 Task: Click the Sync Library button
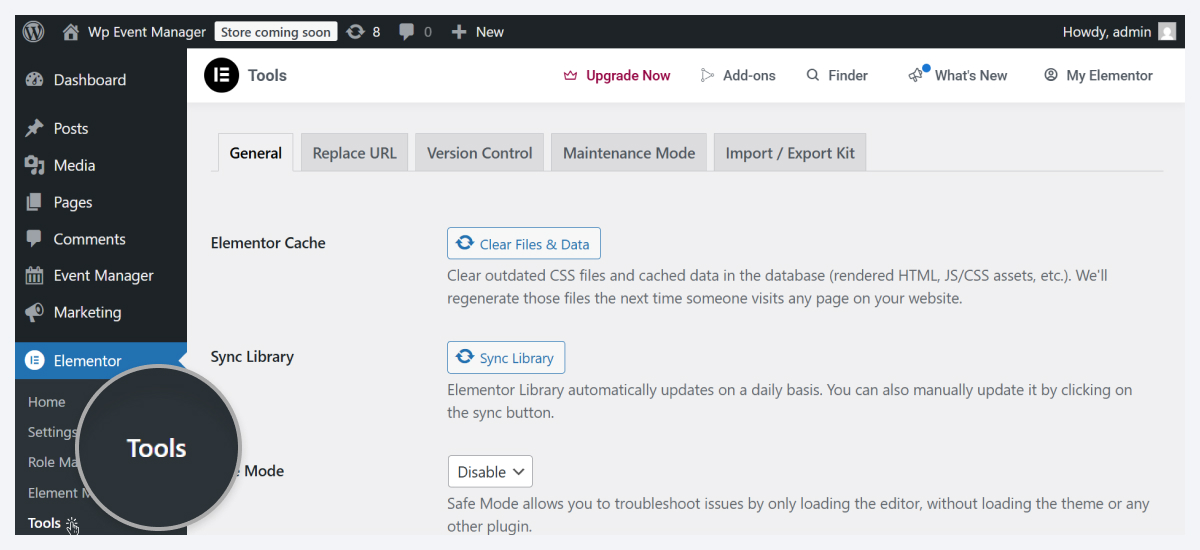pyautogui.click(x=506, y=357)
